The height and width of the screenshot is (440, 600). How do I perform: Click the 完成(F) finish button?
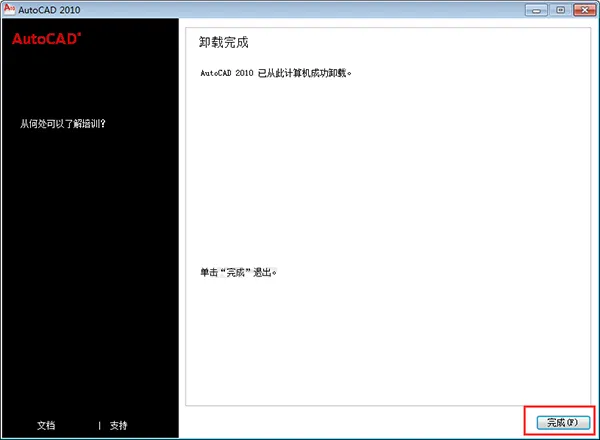point(563,422)
